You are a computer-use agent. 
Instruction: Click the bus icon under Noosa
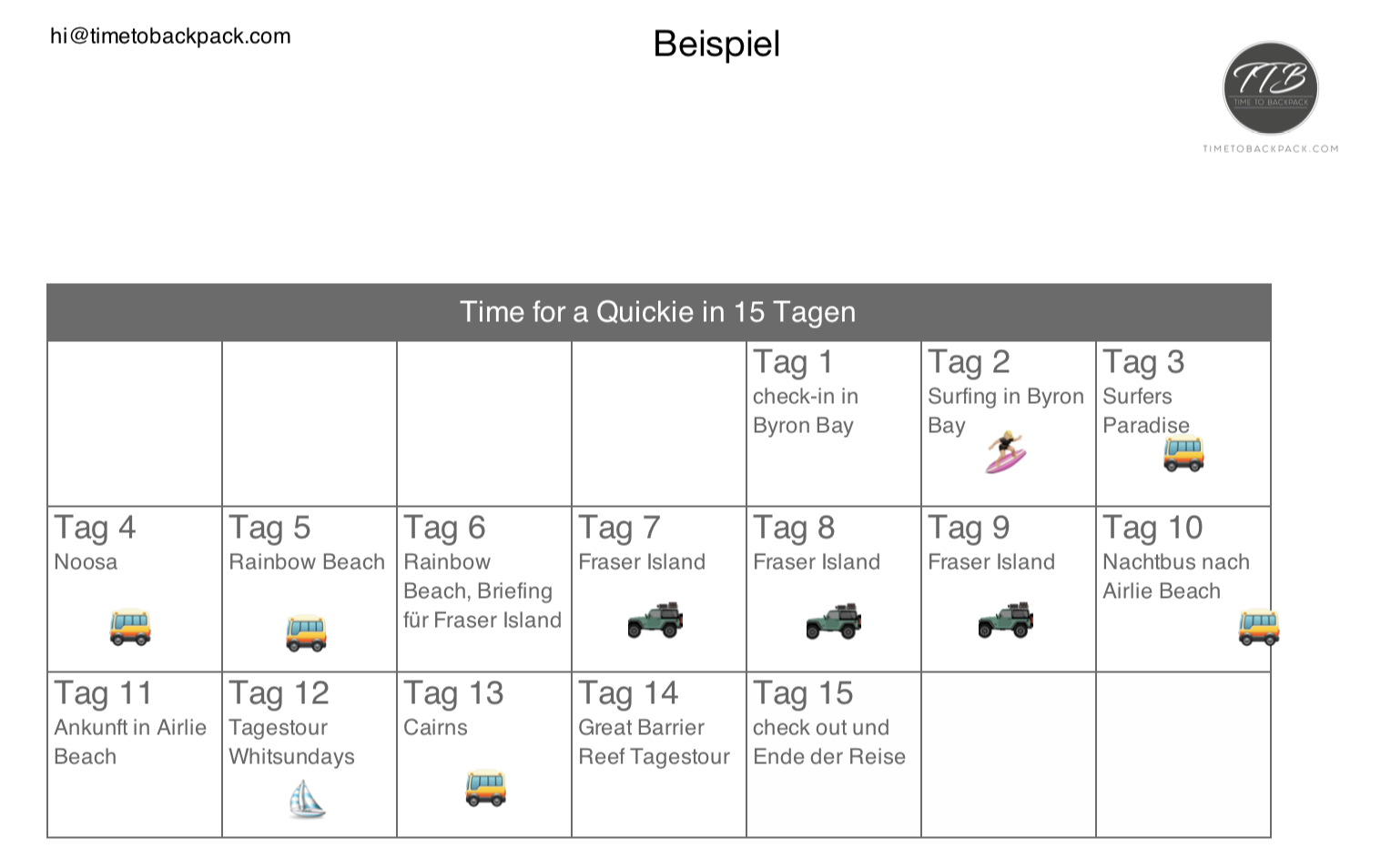pyautogui.click(x=130, y=627)
